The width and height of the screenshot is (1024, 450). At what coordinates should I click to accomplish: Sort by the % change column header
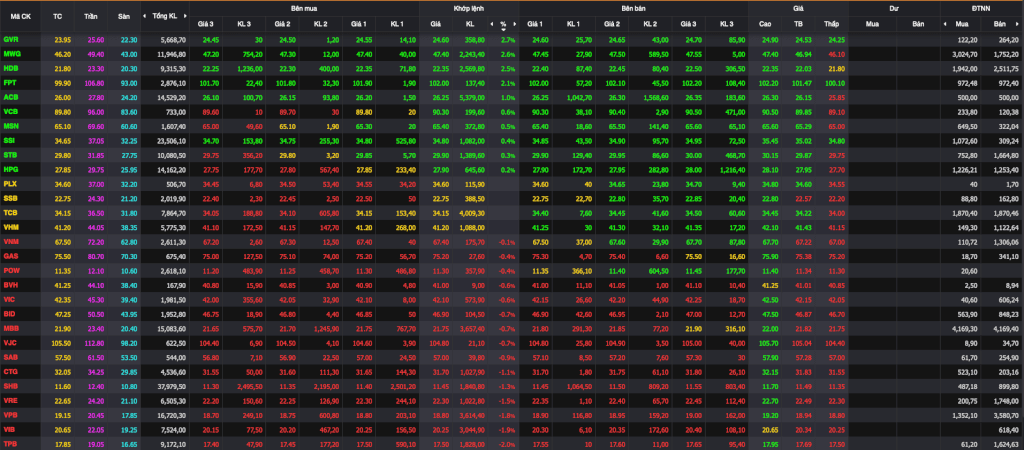tap(503, 24)
